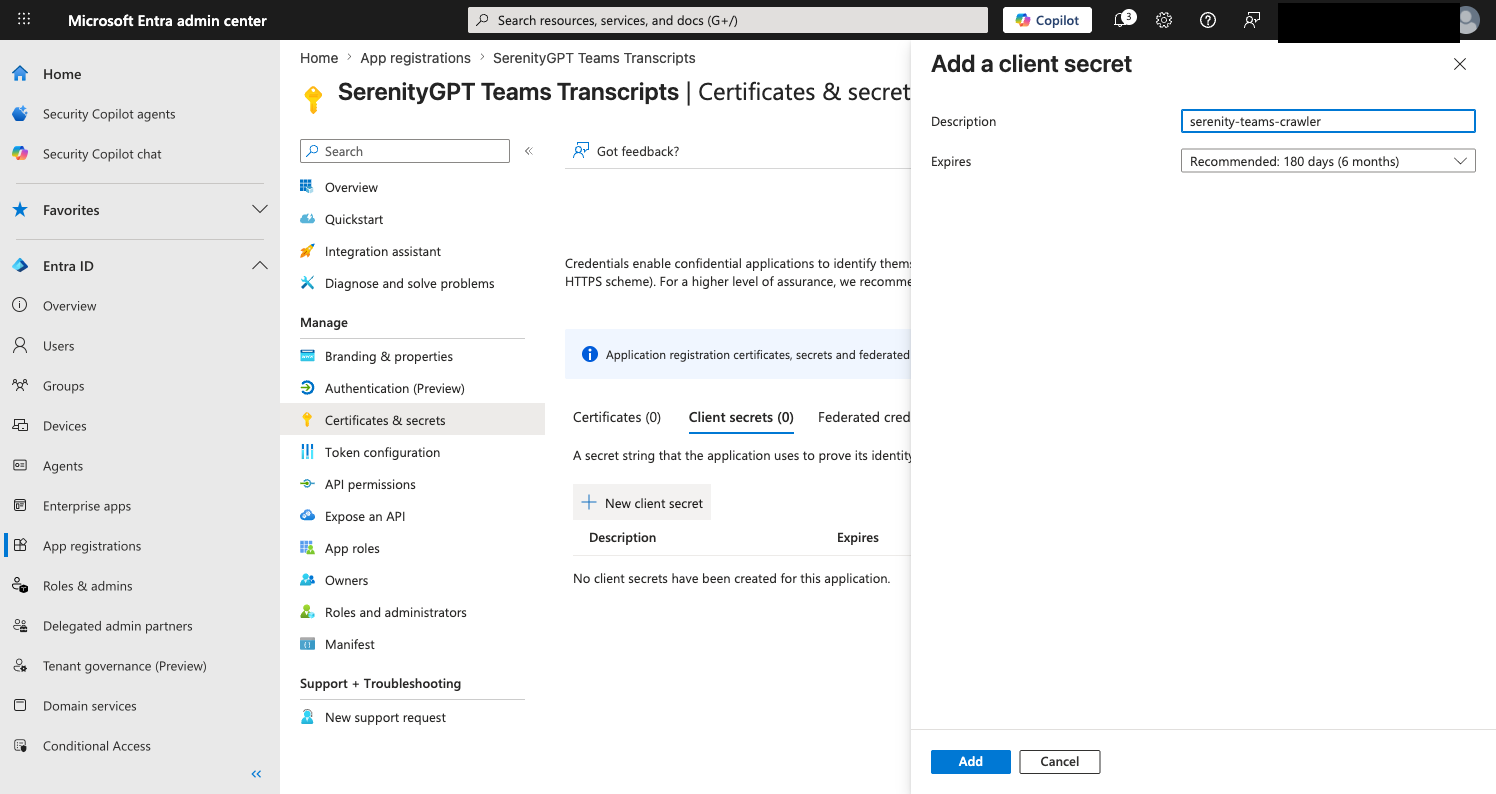Click the Cancel button
Viewport: 1496px width, 794px height.
[1060, 762]
